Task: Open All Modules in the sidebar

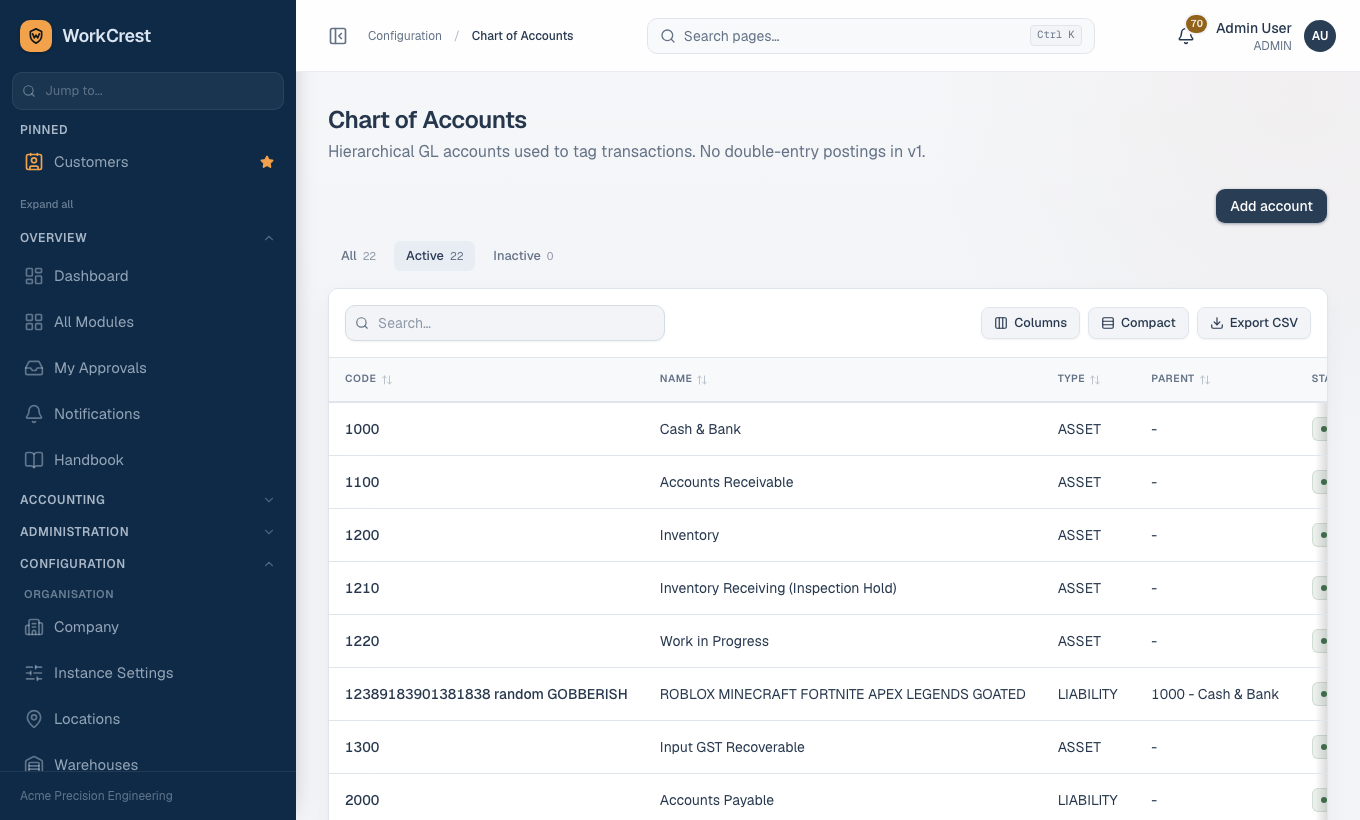Action: click(x=148, y=322)
